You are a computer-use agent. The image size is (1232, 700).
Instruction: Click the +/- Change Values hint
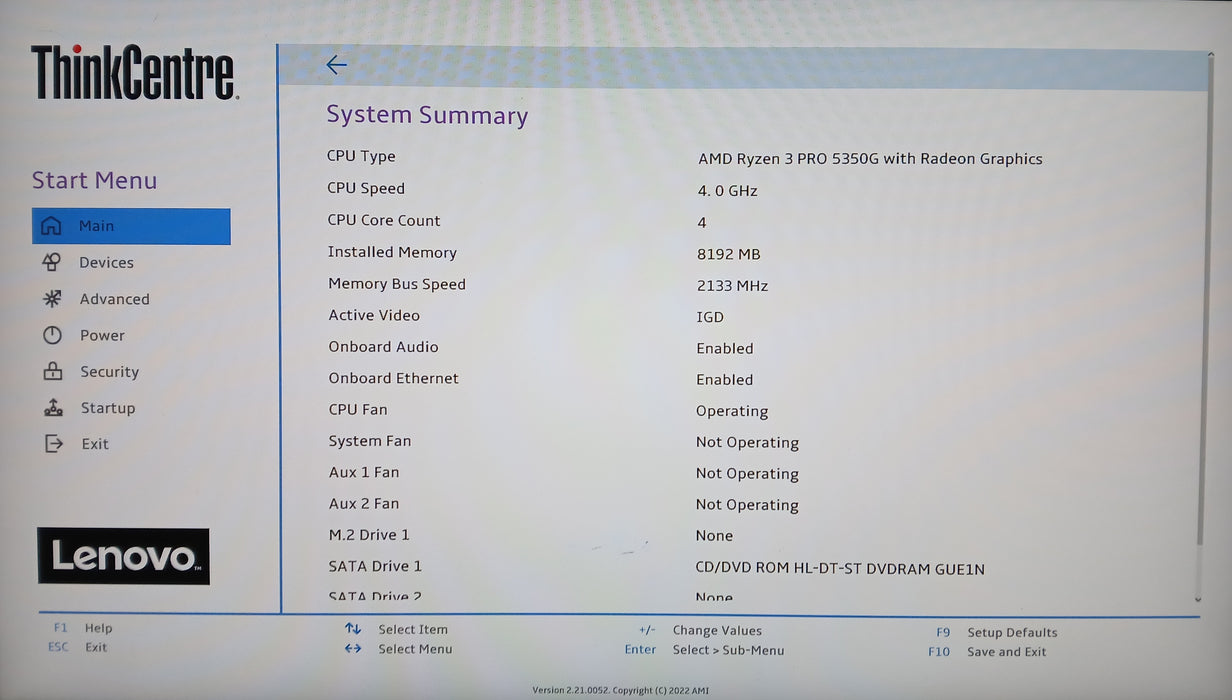[x=700, y=631]
